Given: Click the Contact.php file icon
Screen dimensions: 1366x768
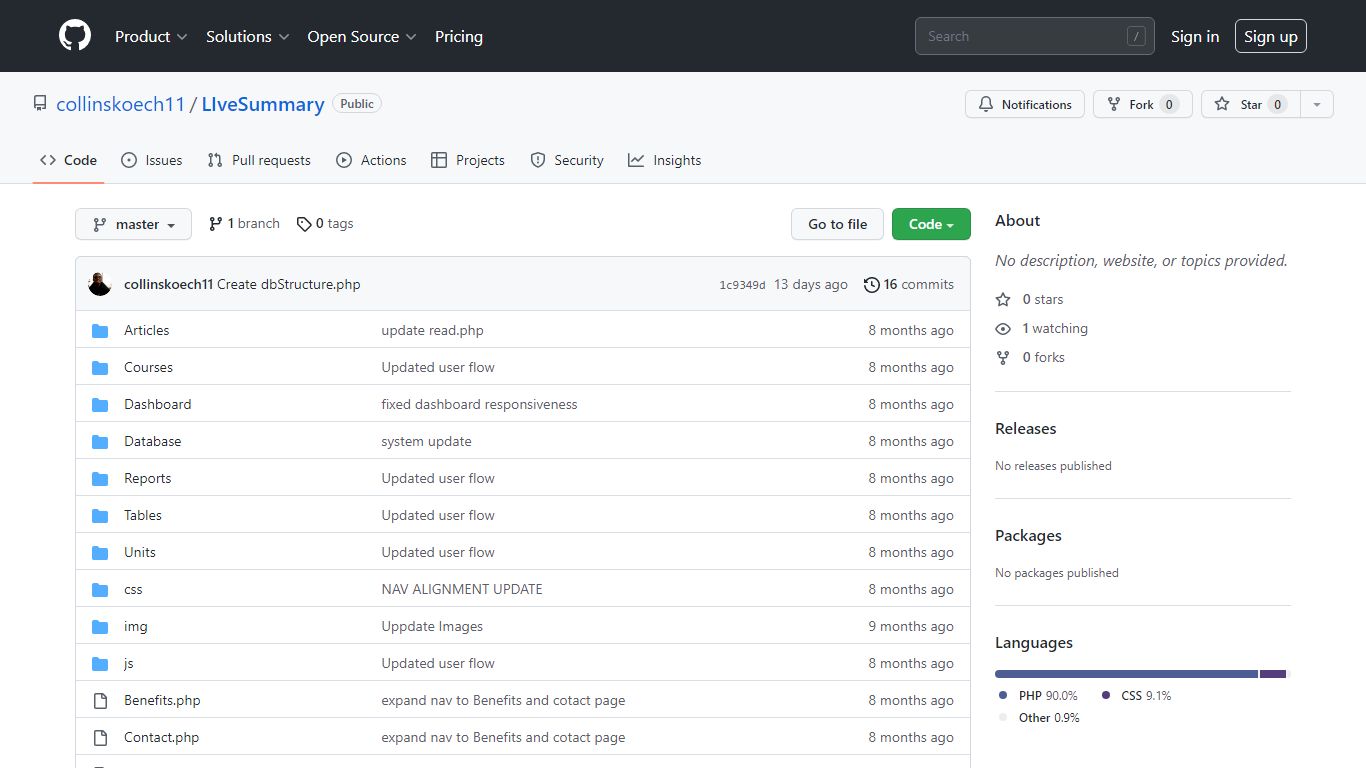Looking at the screenshot, I should coord(100,737).
